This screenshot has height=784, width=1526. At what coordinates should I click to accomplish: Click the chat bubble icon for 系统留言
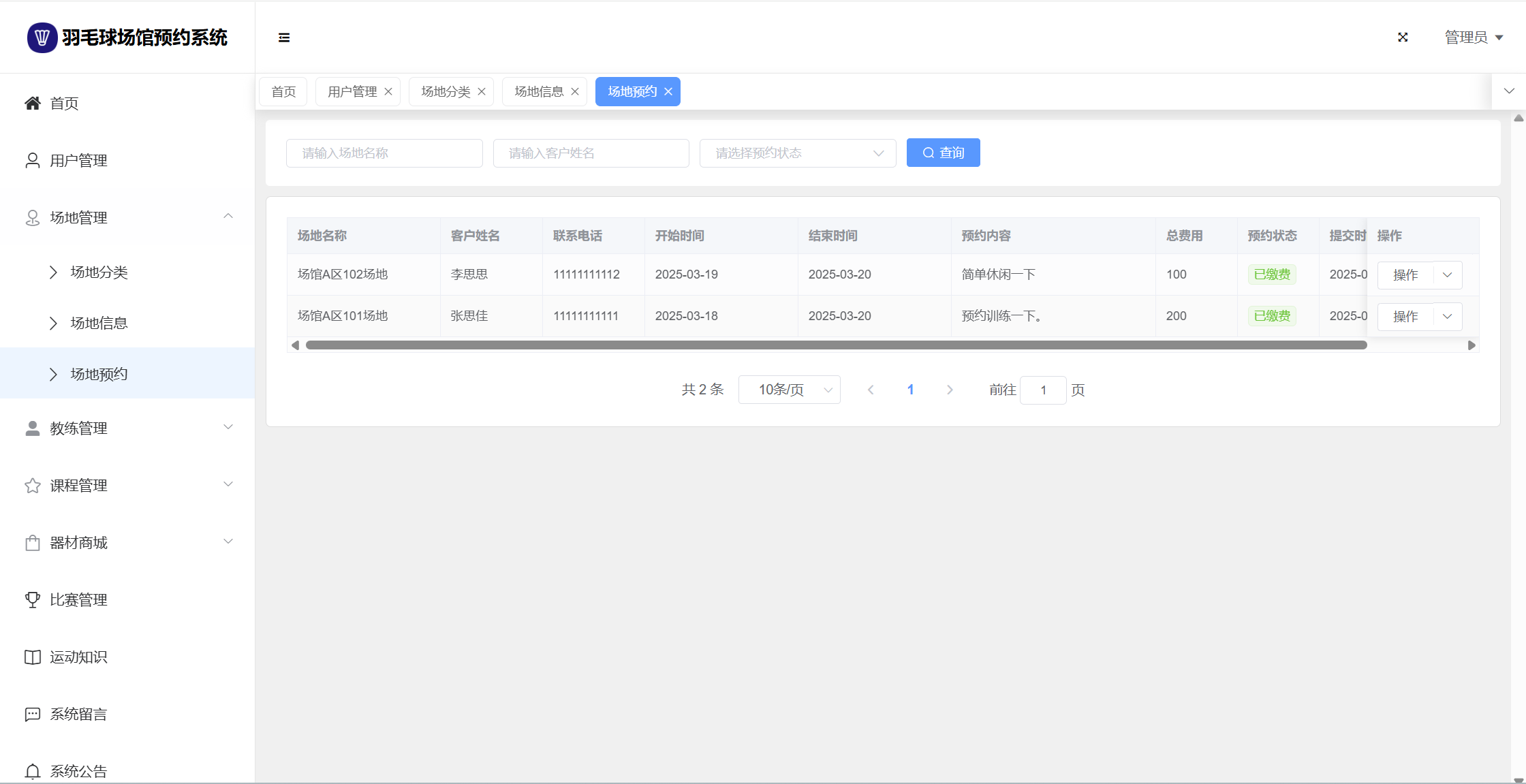(x=32, y=714)
